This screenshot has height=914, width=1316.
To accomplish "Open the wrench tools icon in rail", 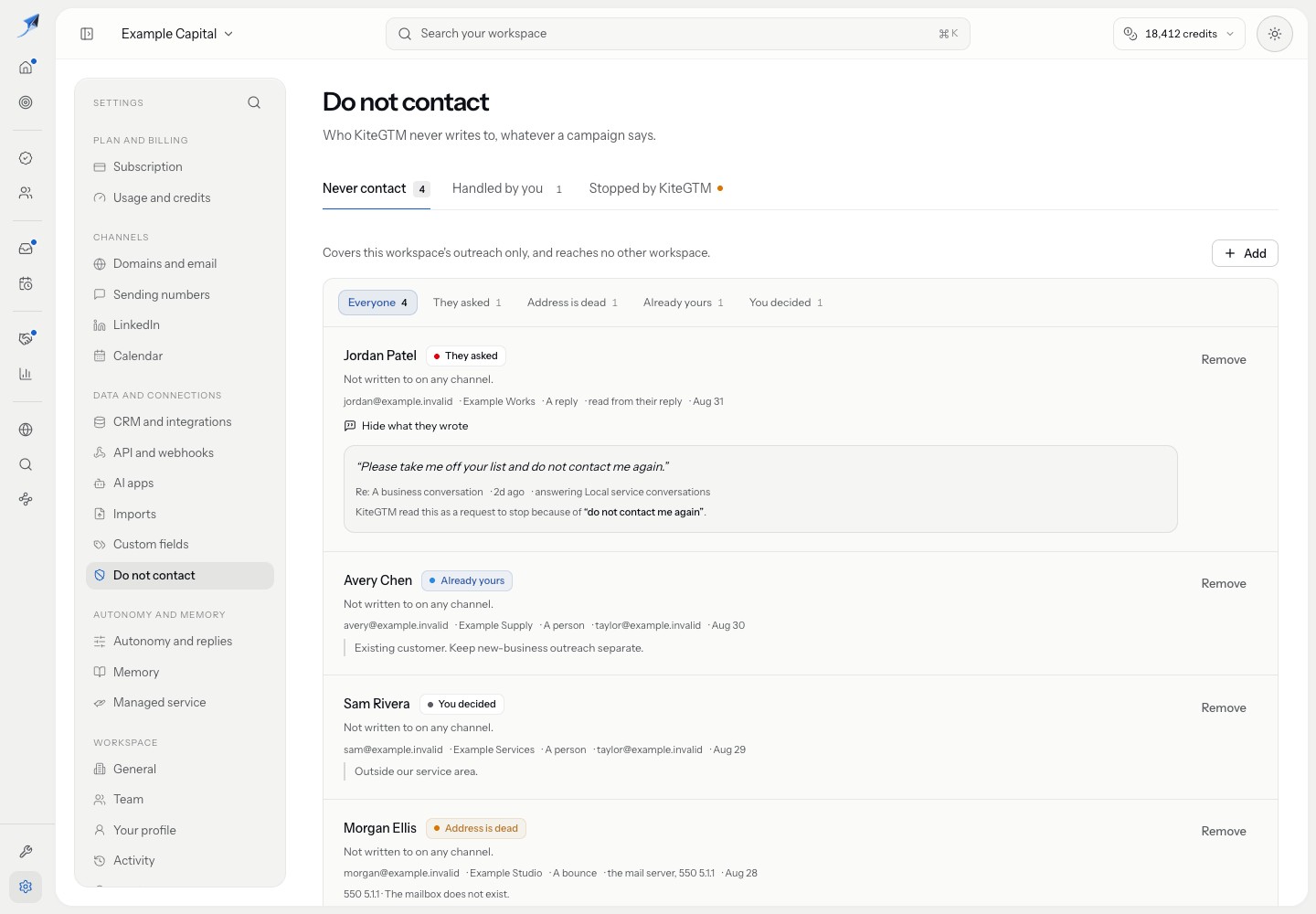I will 26,851.
